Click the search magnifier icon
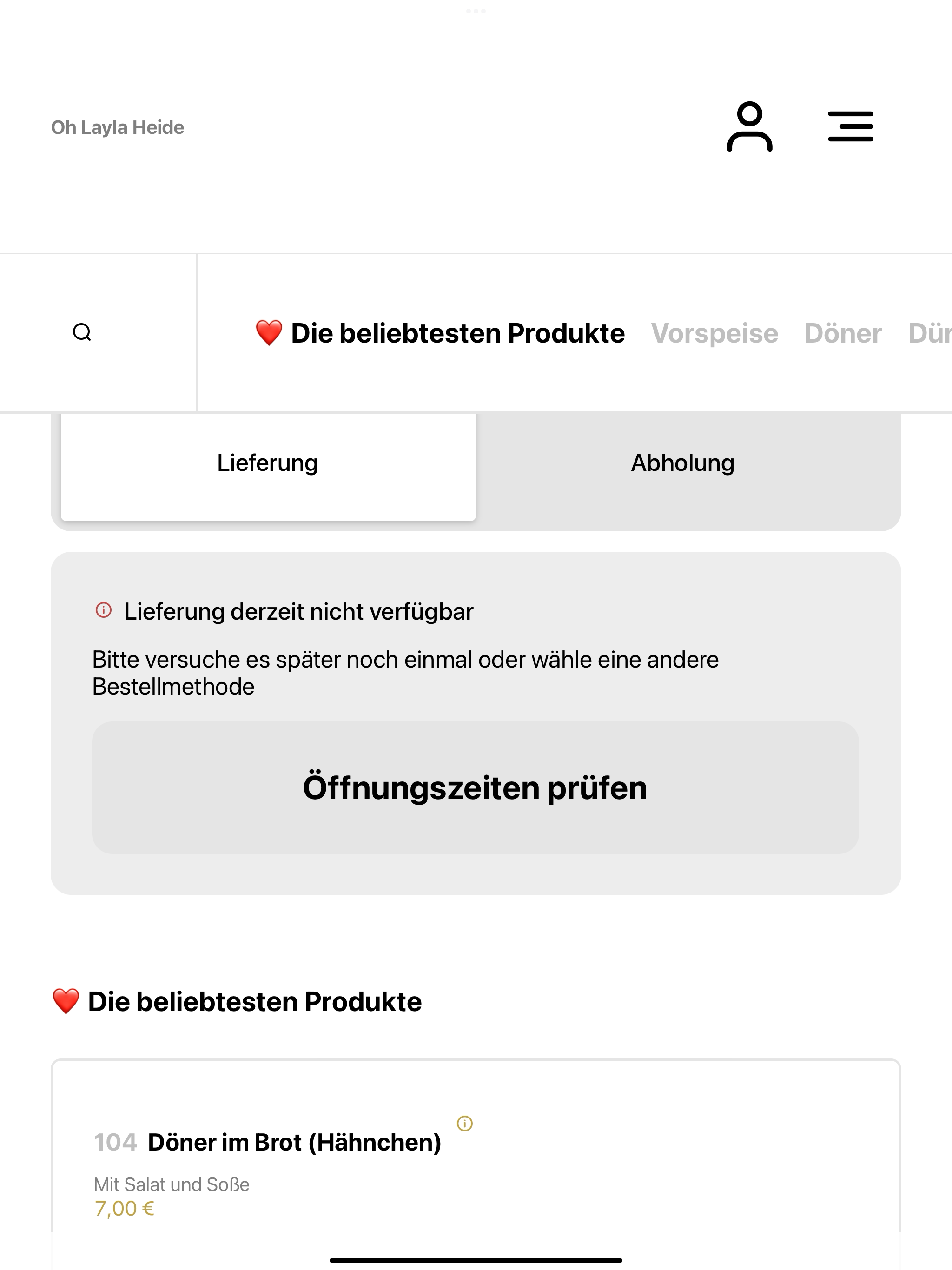The height and width of the screenshot is (1270, 952). pos(82,332)
